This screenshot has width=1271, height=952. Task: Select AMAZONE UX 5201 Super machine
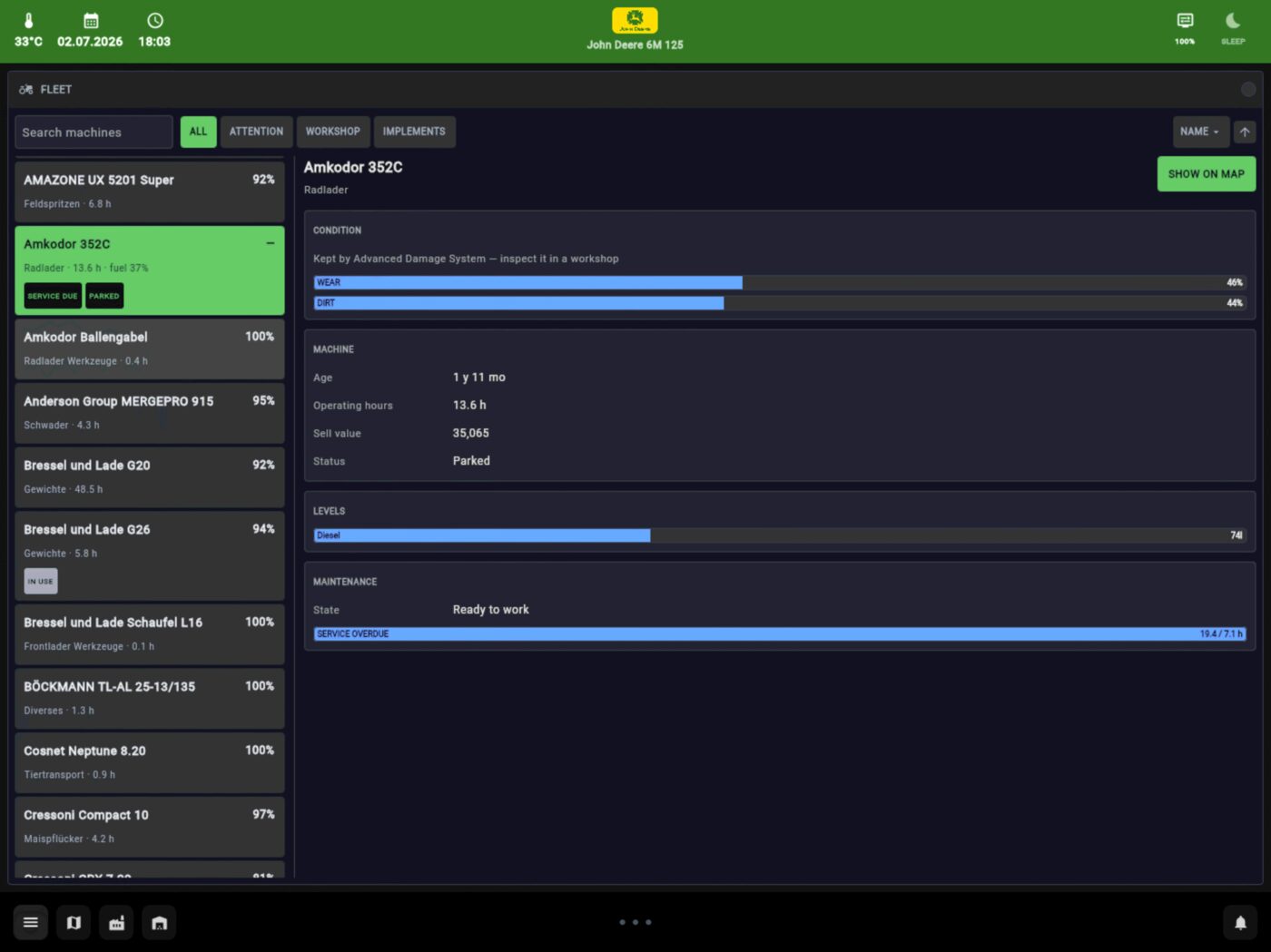[x=150, y=191]
